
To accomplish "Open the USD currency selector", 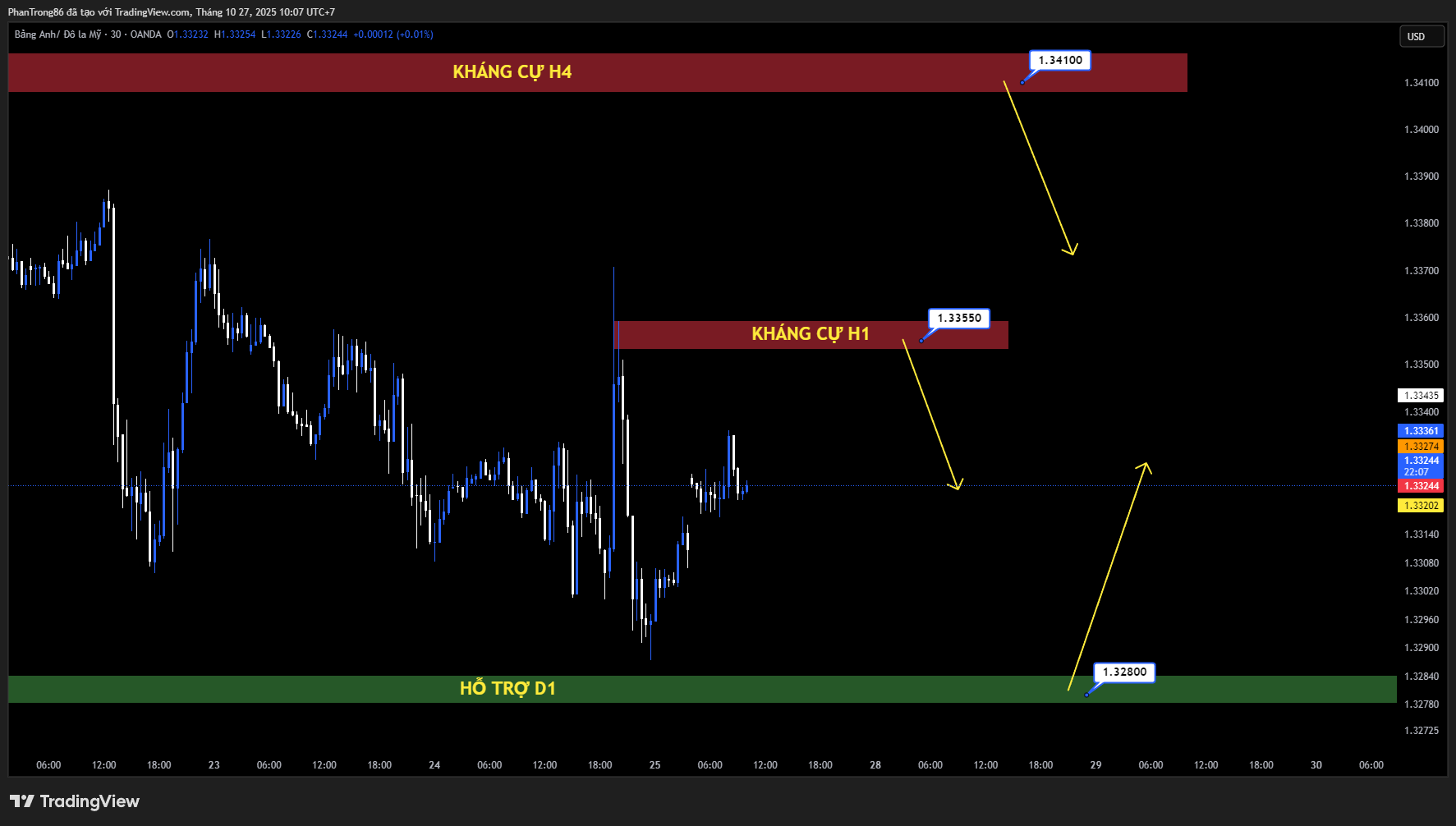I will click(1421, 36).
